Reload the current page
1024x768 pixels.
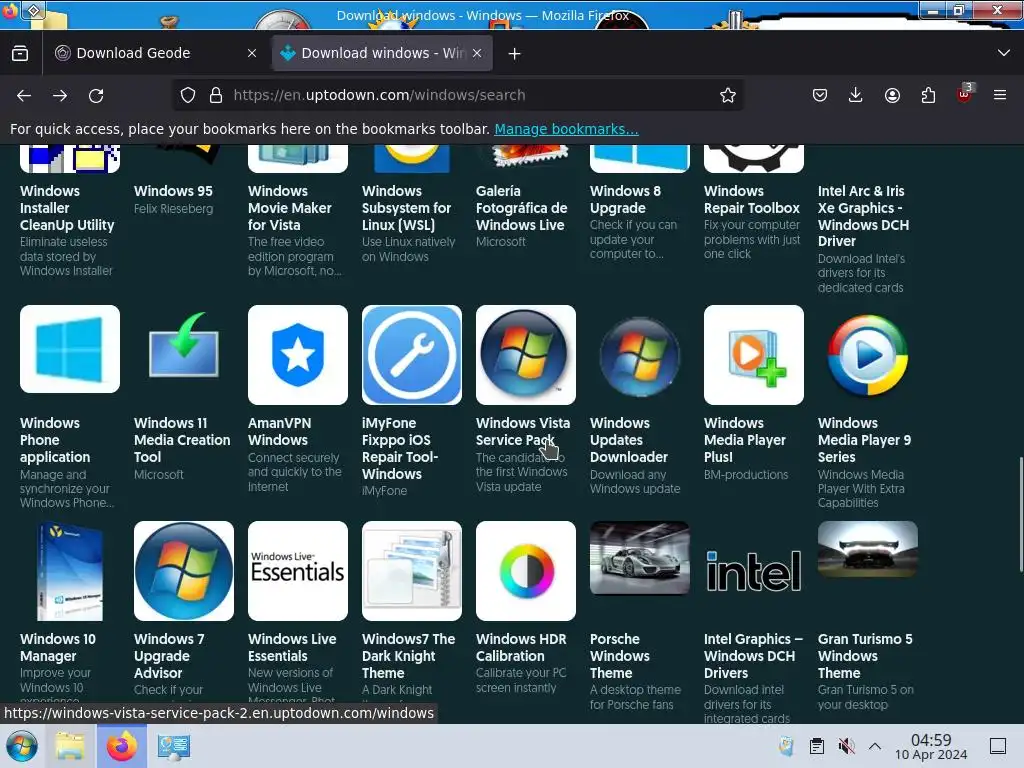click(96, 95)
